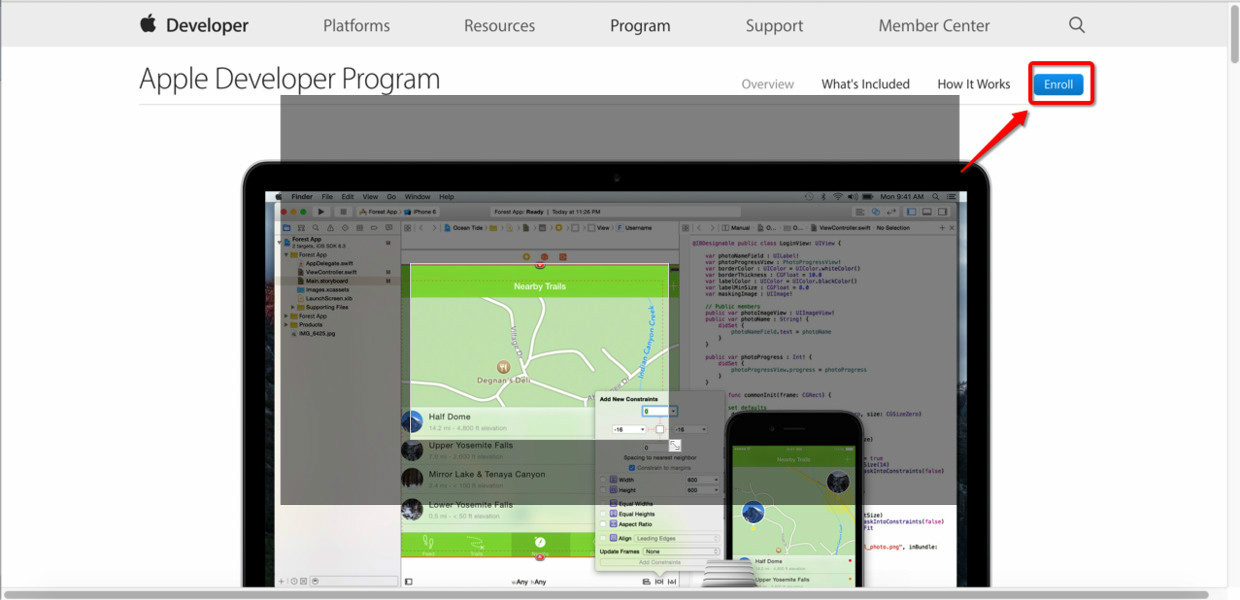Open the site search magnifier
Viewport: 1240px width, 600px height.
(1076, 25)
